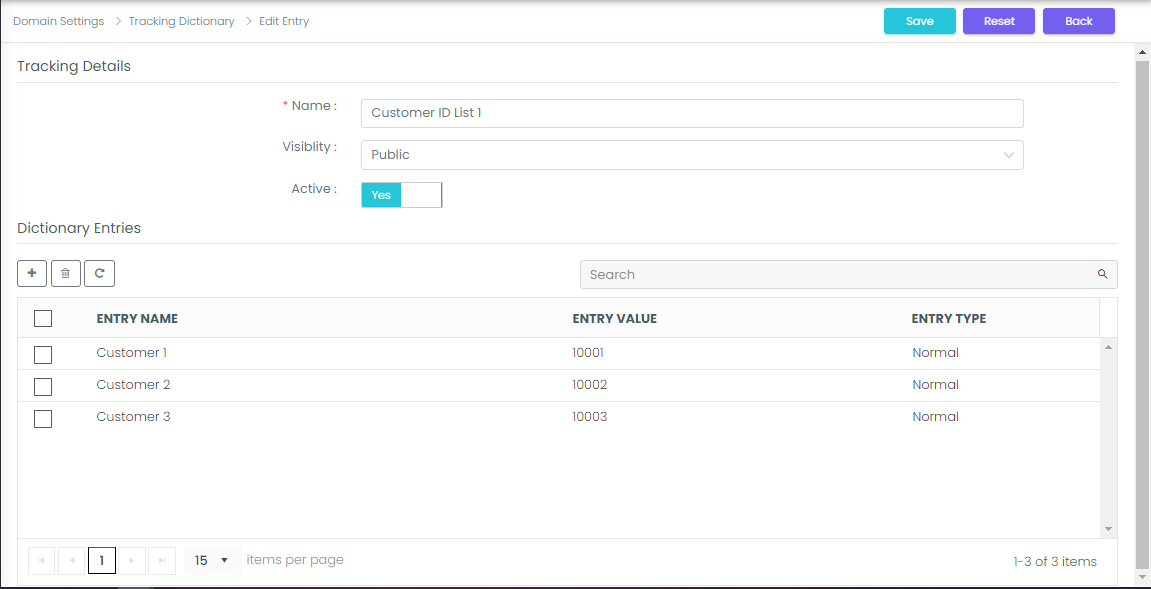Sort by ENTRY TYPE column header
1151x589 pixels.
coord(949,319)
